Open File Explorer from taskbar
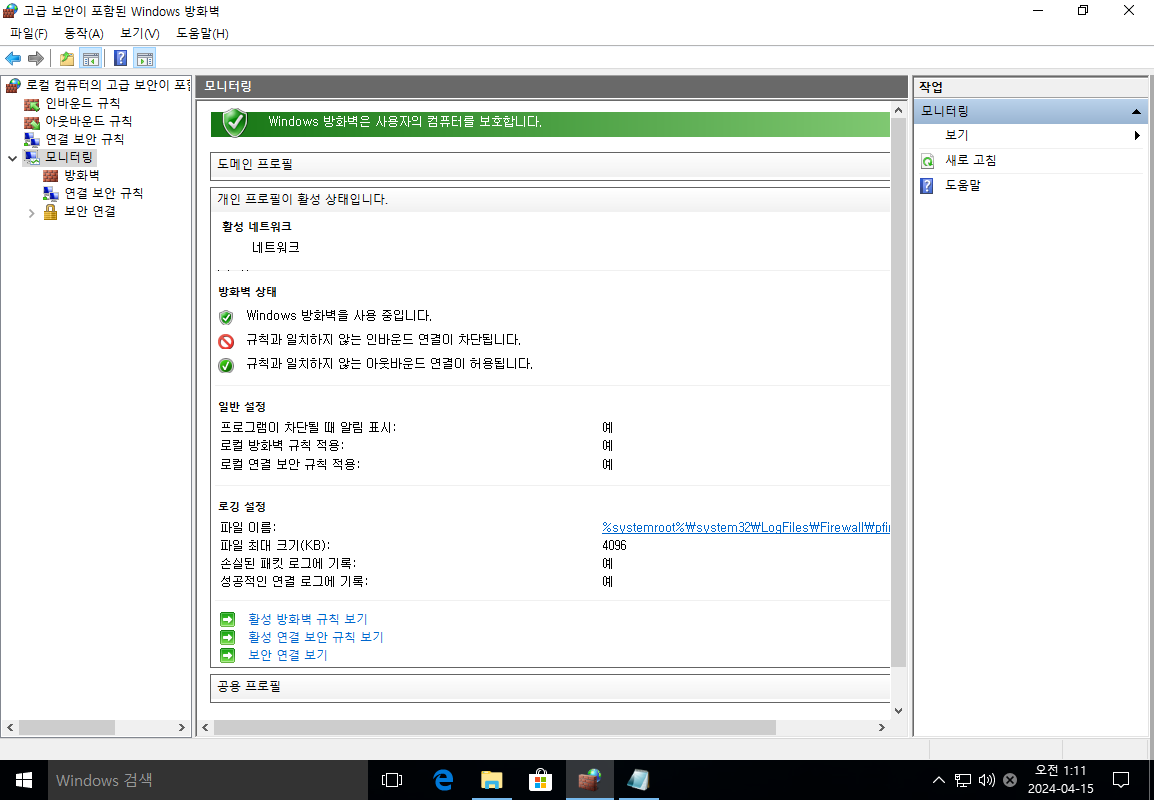This screenshot has height=800, width=1154. click(492, 780)
